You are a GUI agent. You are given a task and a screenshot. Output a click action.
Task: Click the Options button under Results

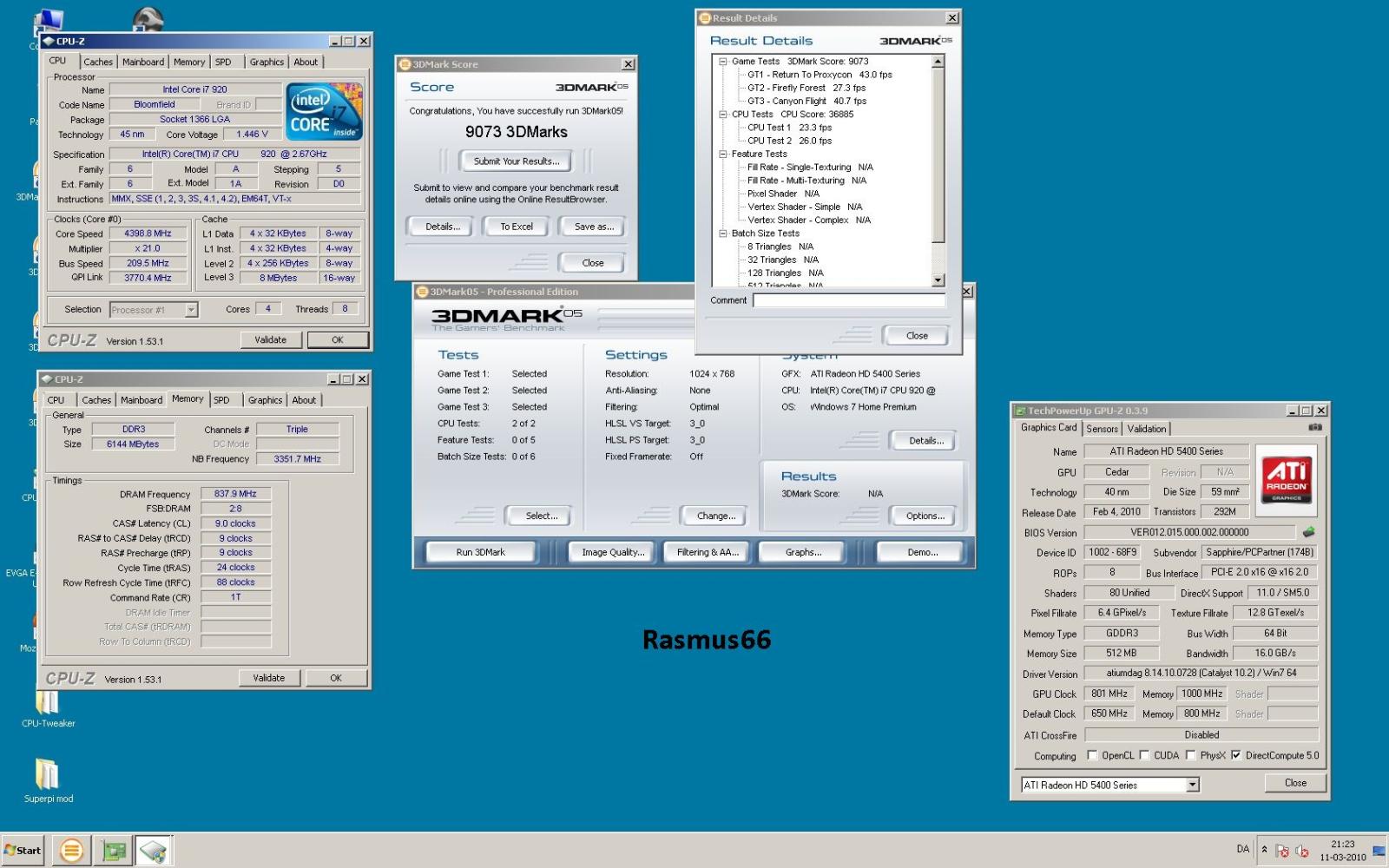[925, 516]
